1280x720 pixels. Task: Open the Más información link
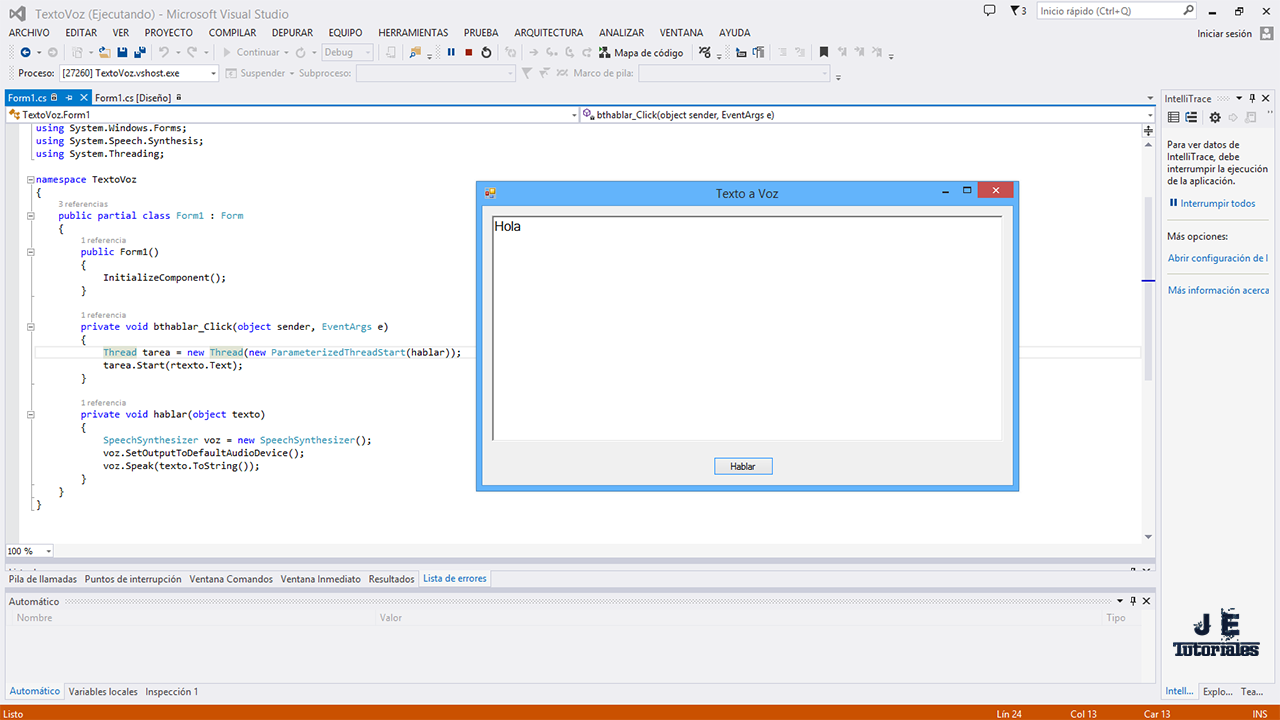[x=1218, y=290]
